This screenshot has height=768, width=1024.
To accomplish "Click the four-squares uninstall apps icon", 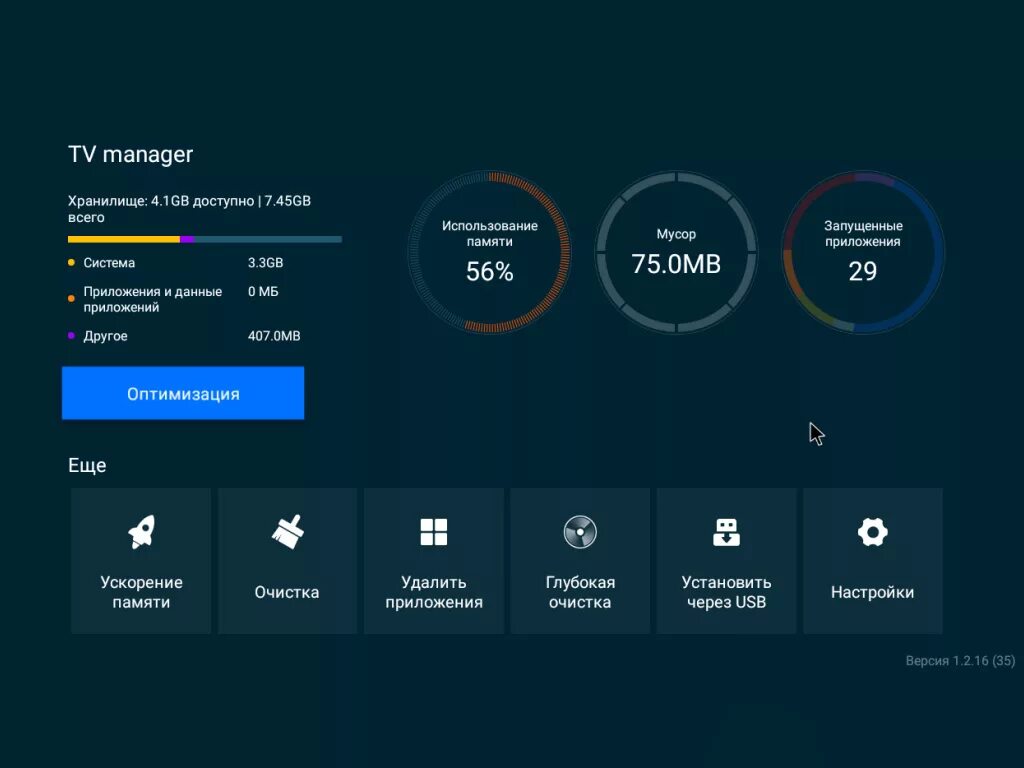I will [434, 532].
